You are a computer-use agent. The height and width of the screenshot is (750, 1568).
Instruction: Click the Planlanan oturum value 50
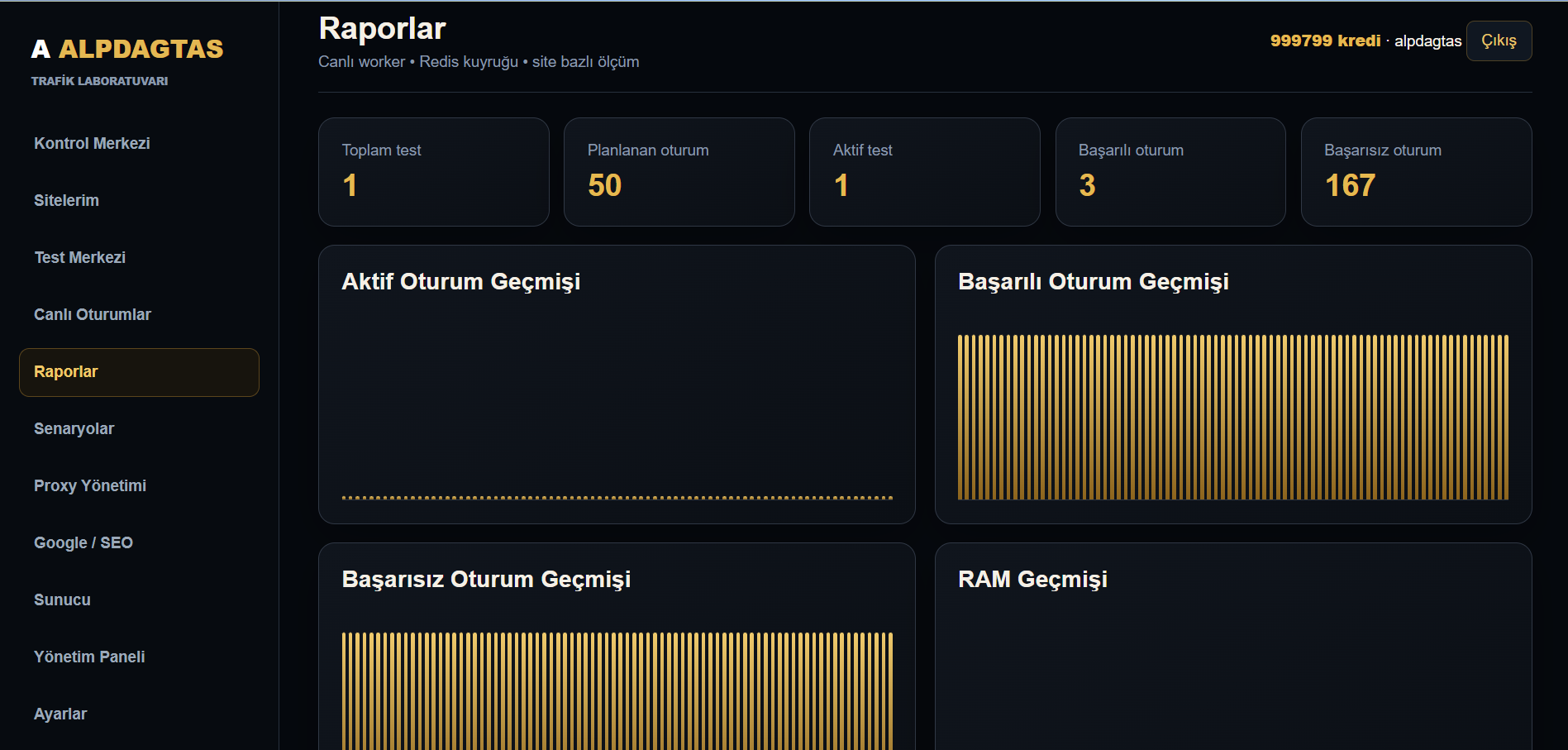tap(605, 185)
